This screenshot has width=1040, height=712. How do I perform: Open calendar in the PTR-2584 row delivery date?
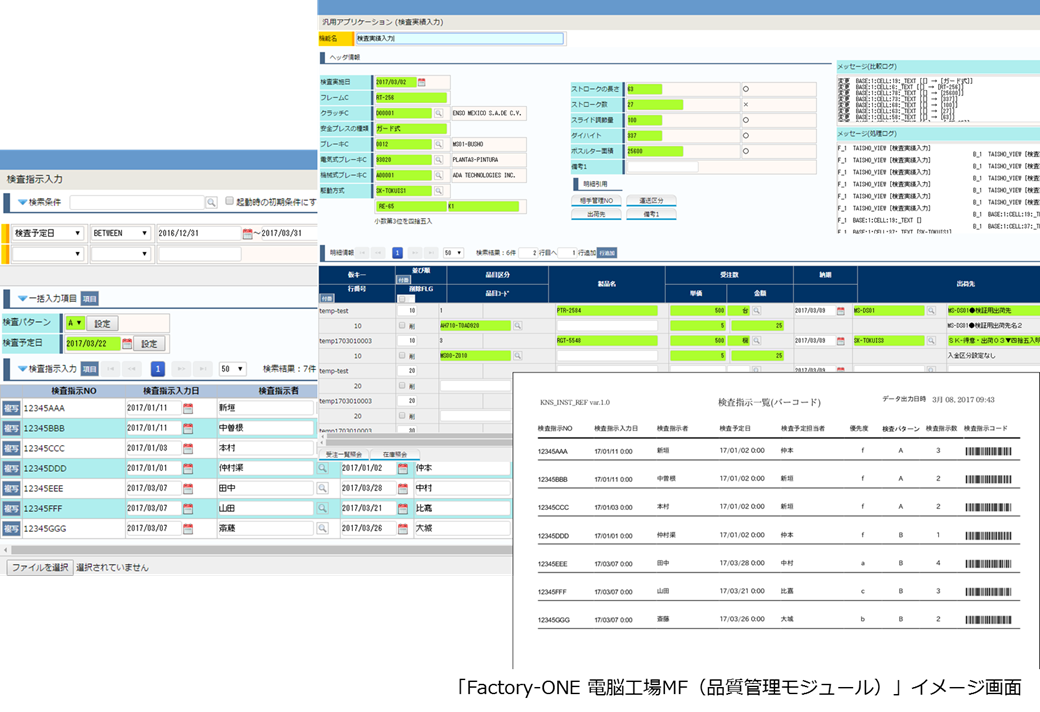click(x=840, y=311)
